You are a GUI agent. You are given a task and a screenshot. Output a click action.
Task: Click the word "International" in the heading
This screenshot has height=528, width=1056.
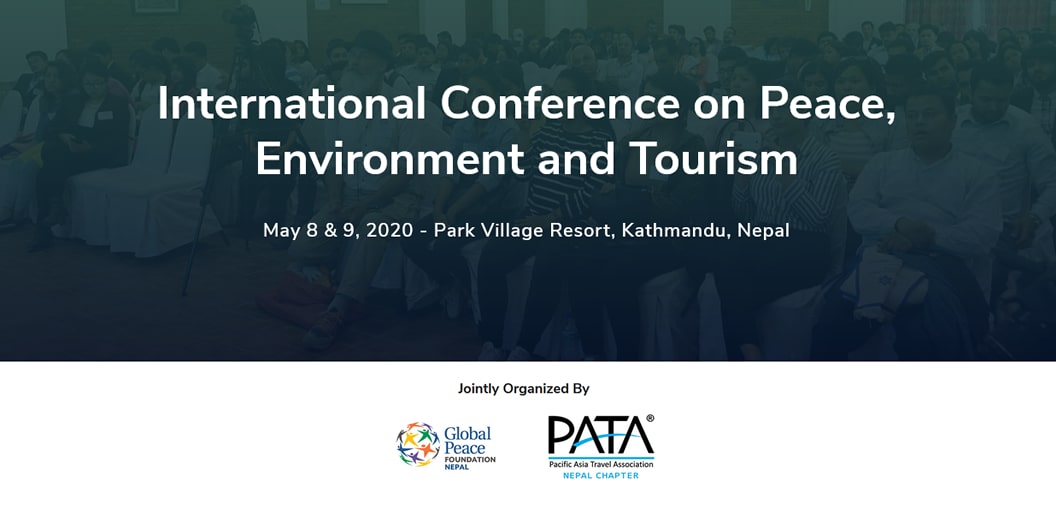292,104
